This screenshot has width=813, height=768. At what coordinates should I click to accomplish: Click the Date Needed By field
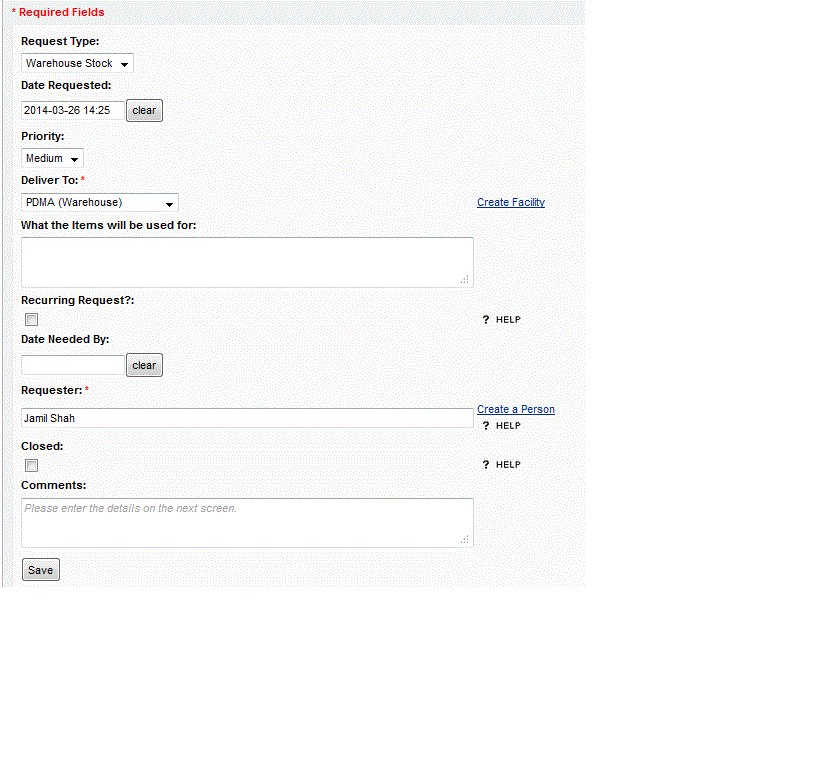72,365
